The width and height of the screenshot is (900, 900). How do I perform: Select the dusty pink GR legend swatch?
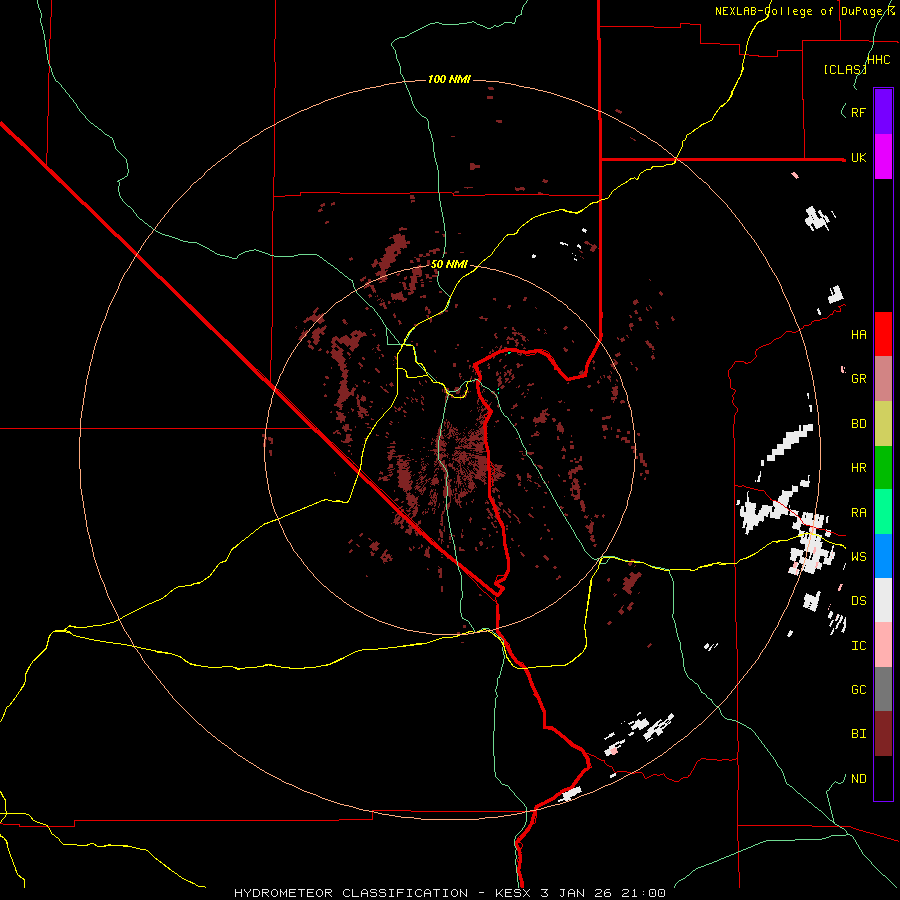[x=883, y=378]
